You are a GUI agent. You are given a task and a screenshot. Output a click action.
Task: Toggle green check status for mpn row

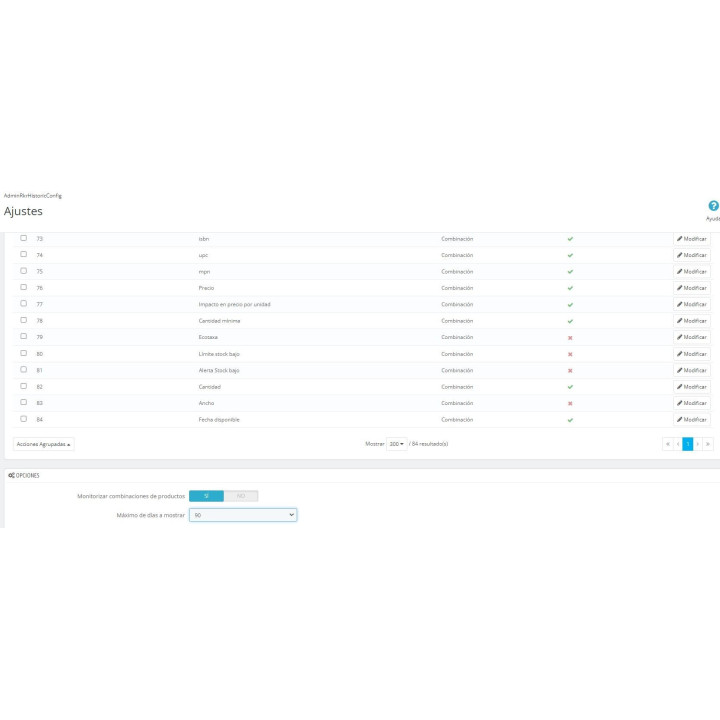[x=570, y=272]
